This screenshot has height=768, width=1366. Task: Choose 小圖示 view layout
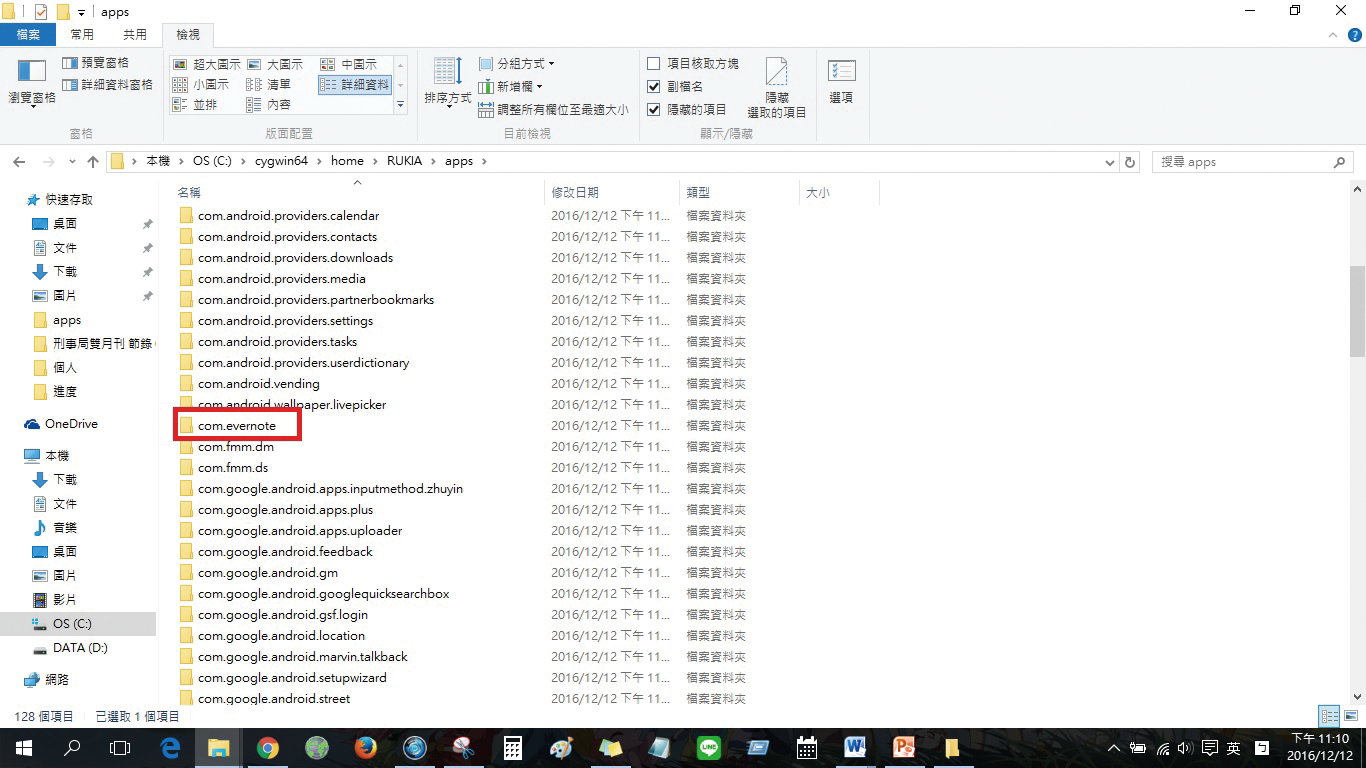point(201,85)
